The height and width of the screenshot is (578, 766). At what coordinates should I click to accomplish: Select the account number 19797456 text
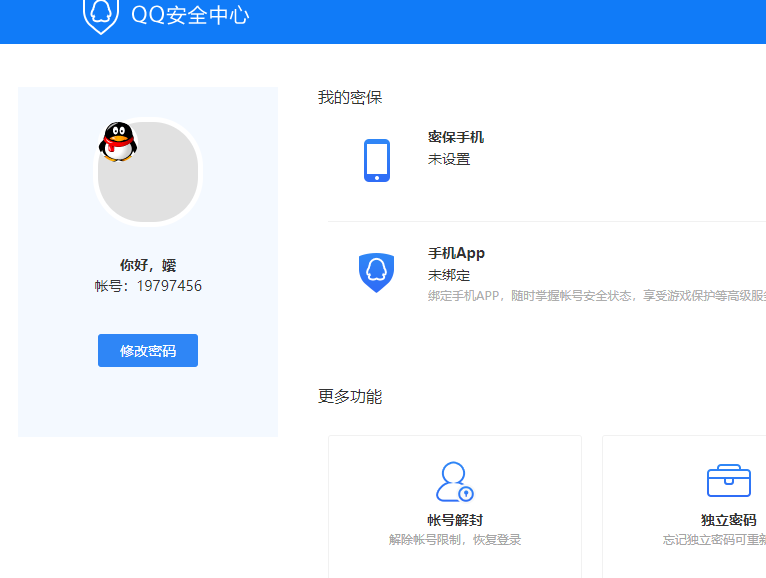click(169, 286)
